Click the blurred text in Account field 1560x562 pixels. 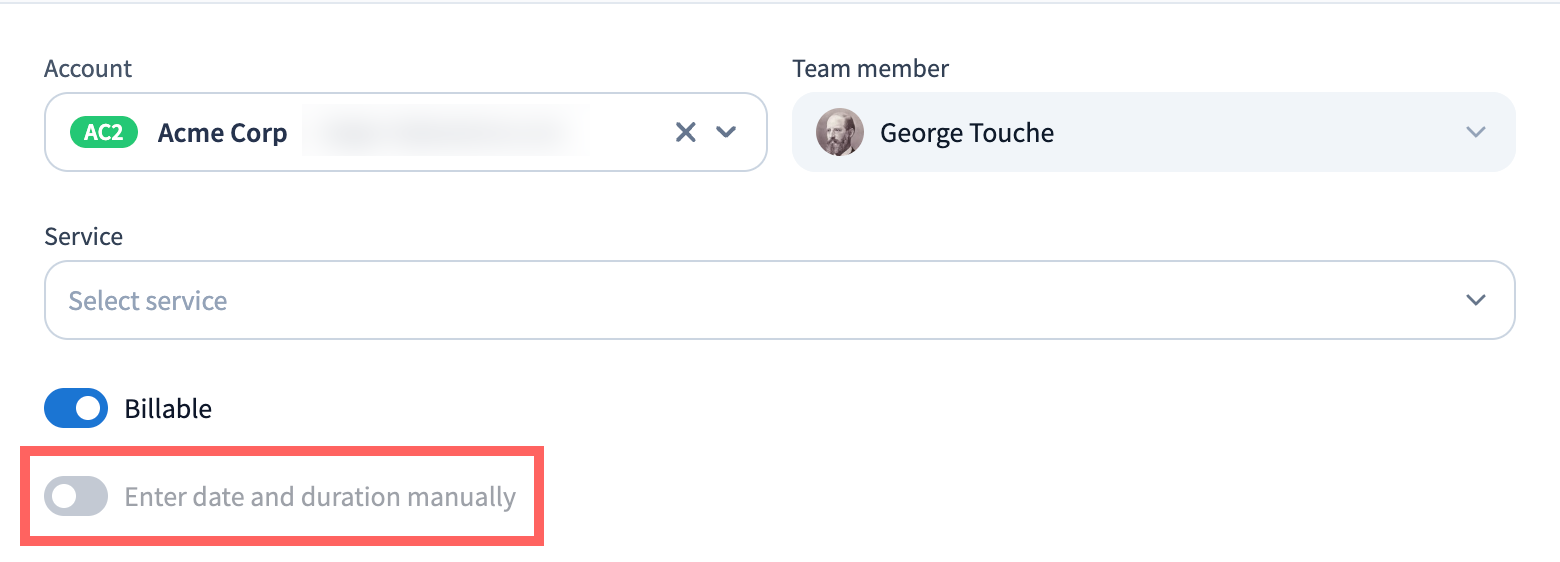point(445,132)
